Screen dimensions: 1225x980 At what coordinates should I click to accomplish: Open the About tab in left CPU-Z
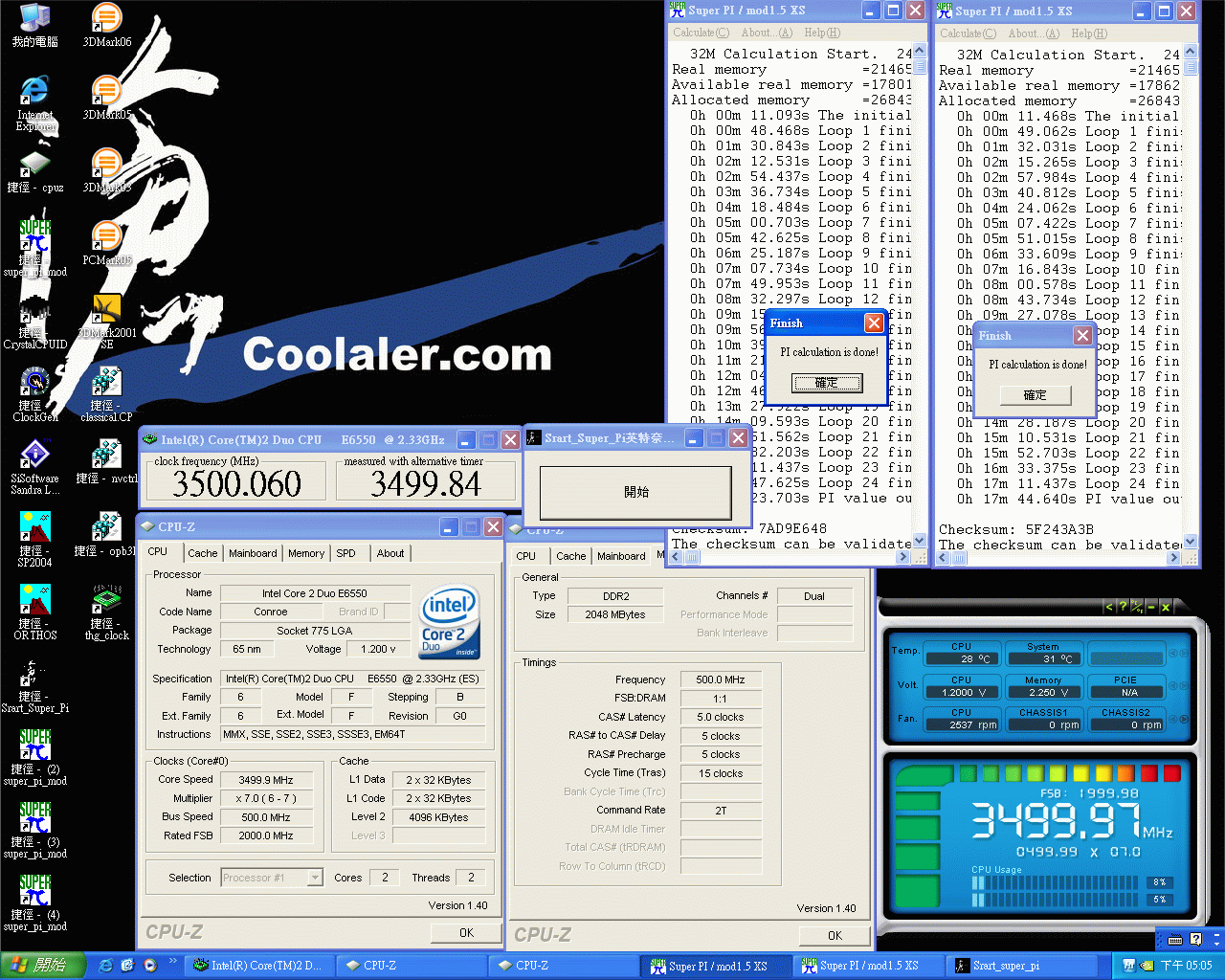tap(390, 553)
